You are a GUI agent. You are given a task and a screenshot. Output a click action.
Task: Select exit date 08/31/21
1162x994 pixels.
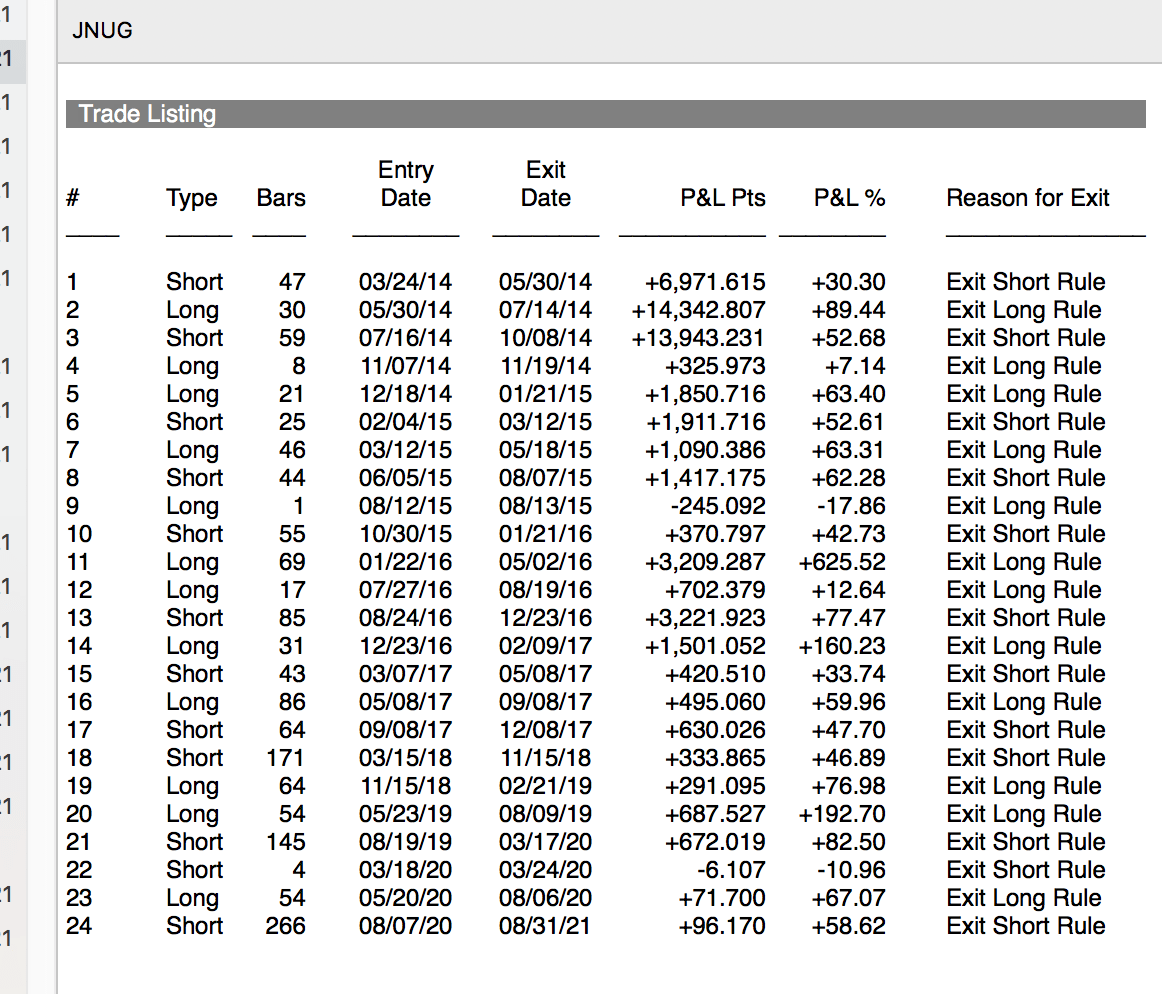coord(544,927)
